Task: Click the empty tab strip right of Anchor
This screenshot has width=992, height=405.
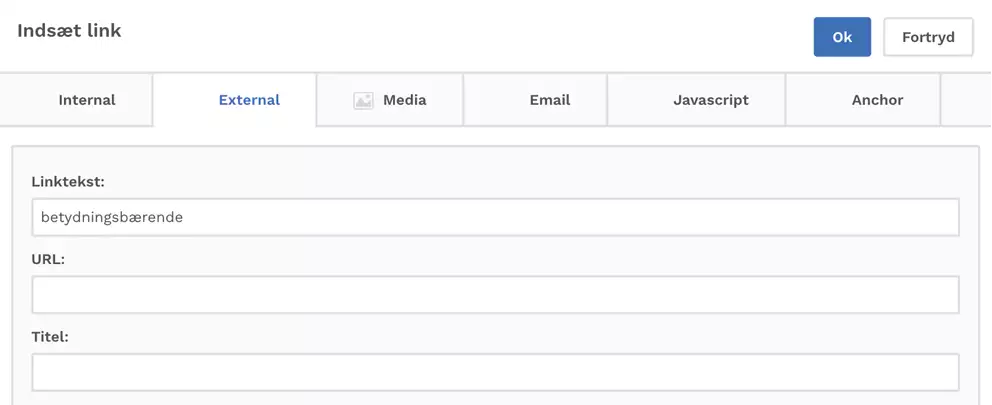Action: click(x=965, y=100)
